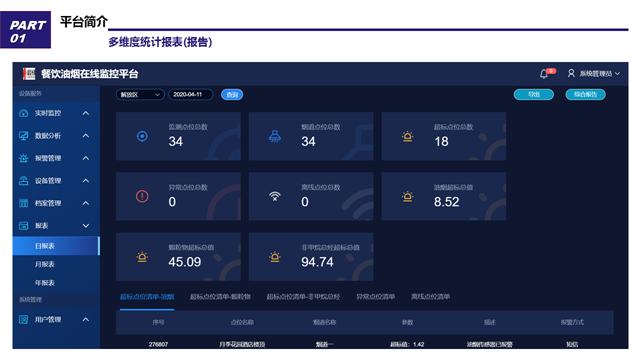Click the platform logo beside 餐饮油烟在线监控平台
The height and width of the screenshot is (360, 640).
click(x=29, y=74)
